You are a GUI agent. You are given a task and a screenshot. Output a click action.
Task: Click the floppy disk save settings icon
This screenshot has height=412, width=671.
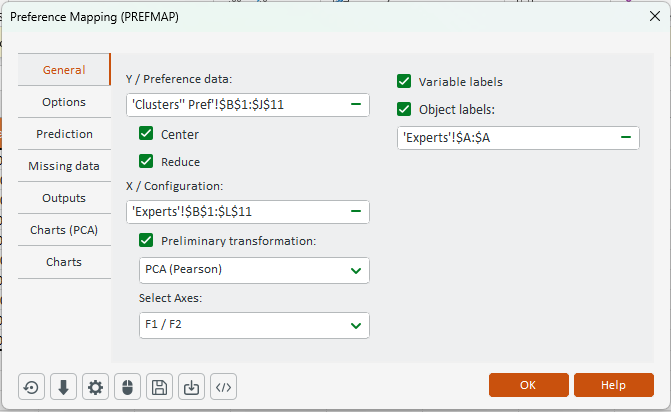[160, 387]
